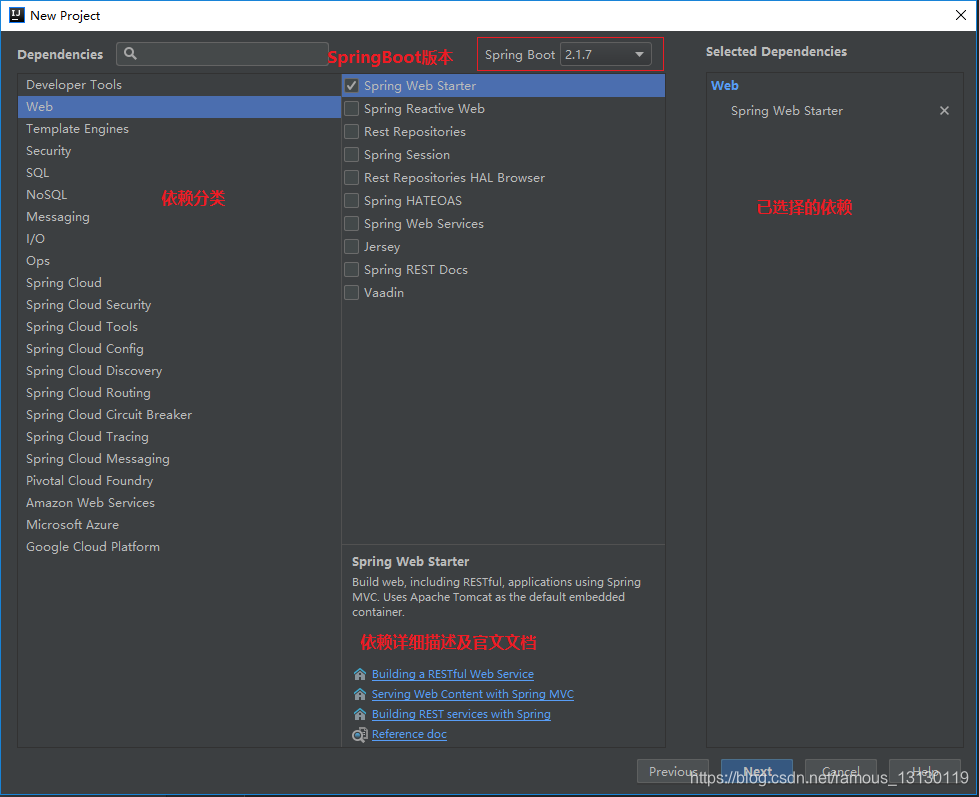Click the search magnifier icon
Viewport: 979px width, 797px height.
(130, 54)
